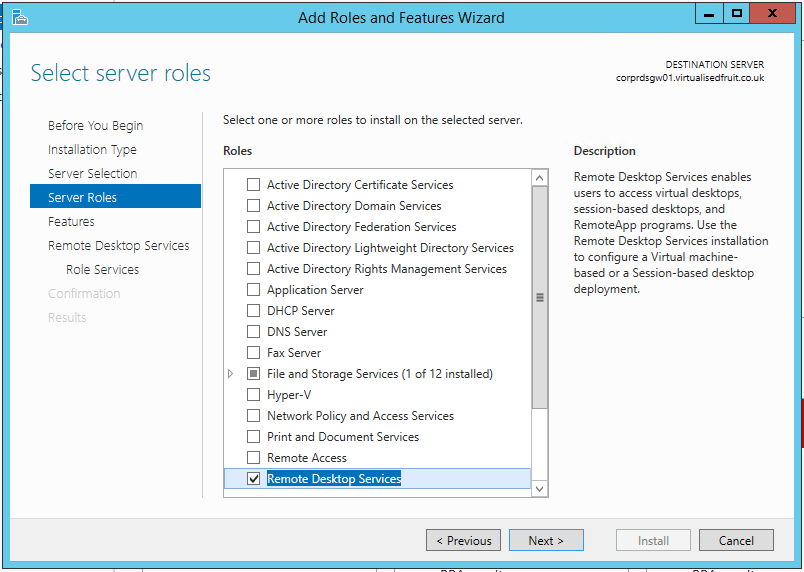Go to Server Selection step
The width and height of the screenshot is (804, 572).
coord(92,174)
